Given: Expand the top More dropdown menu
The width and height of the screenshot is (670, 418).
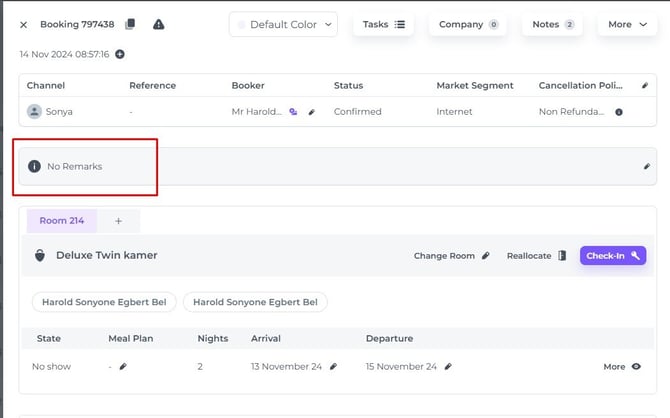Looking at the screenshot, I should (x=627, y=24).
